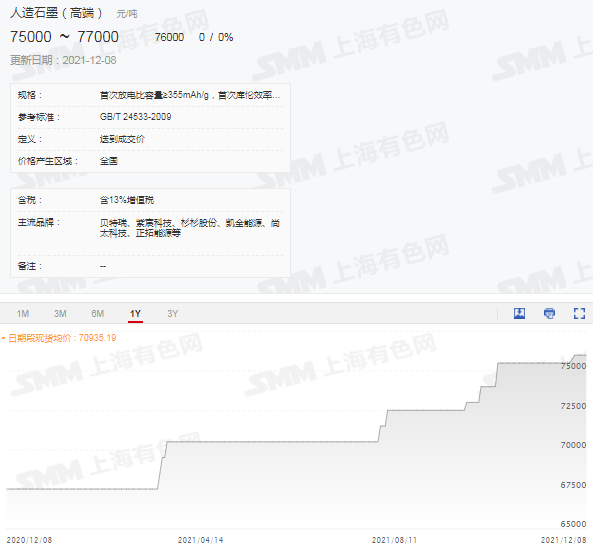Switch chart range to 1M

(23, 314)
